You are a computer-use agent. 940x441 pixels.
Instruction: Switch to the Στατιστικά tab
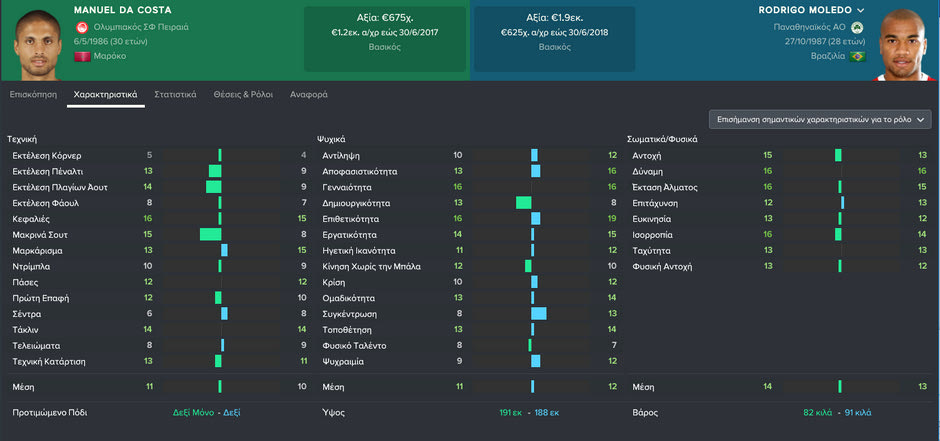point(175,94)
